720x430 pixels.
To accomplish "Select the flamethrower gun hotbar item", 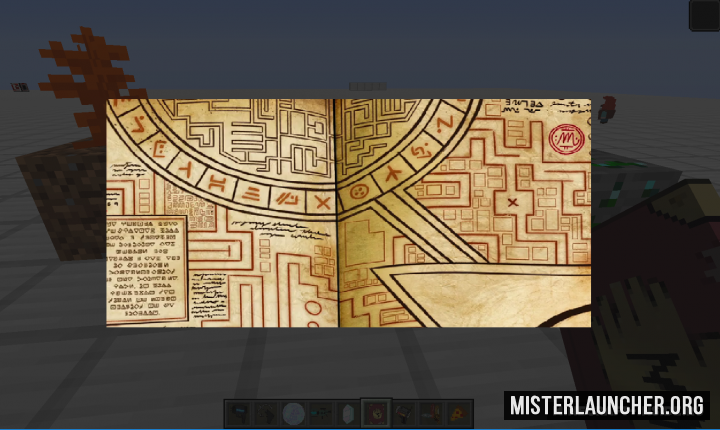I will click(404, 413).
